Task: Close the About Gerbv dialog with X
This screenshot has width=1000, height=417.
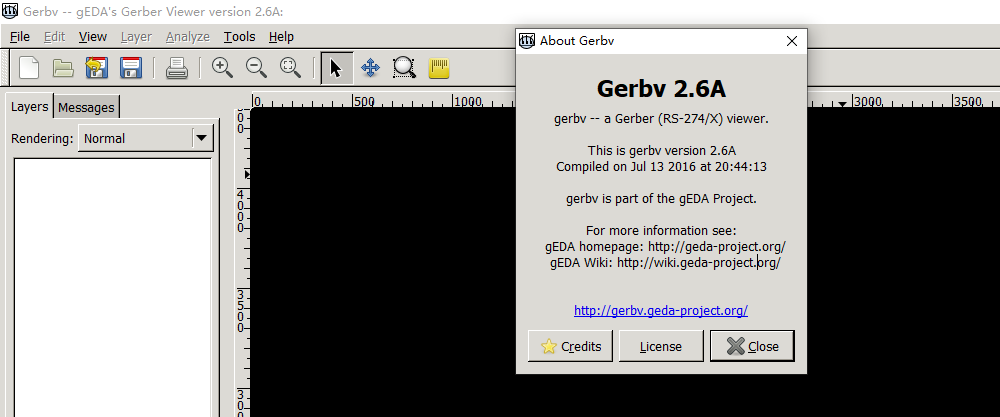Action: click(x=791, y=41)
